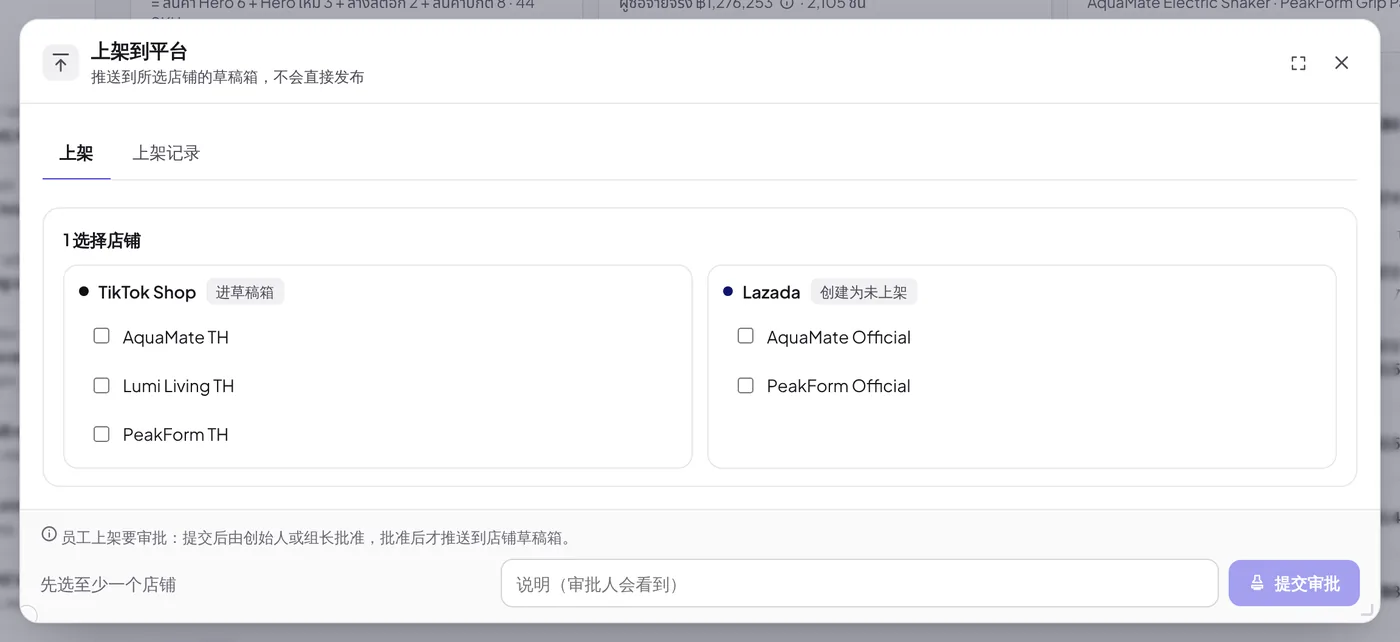Viewport: 1400px width, 642px height.
Task: Click the 先选至少一个店铺 hint text
Action: coord(108,584)
